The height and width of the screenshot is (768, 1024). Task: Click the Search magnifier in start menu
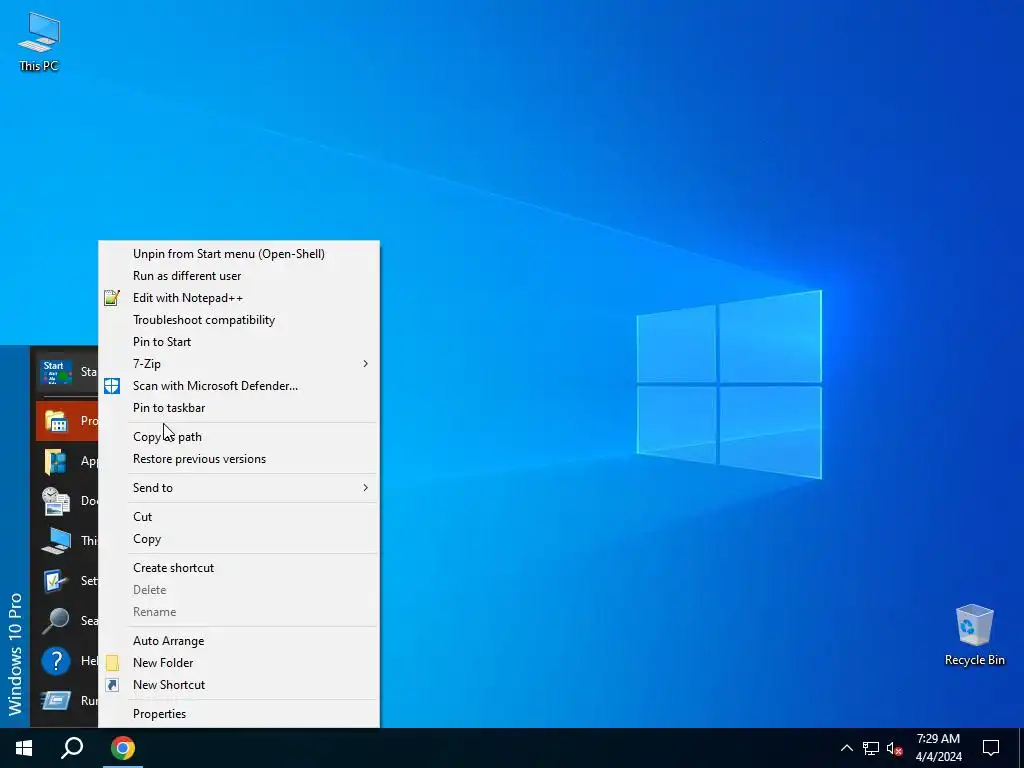click(56, 620)
